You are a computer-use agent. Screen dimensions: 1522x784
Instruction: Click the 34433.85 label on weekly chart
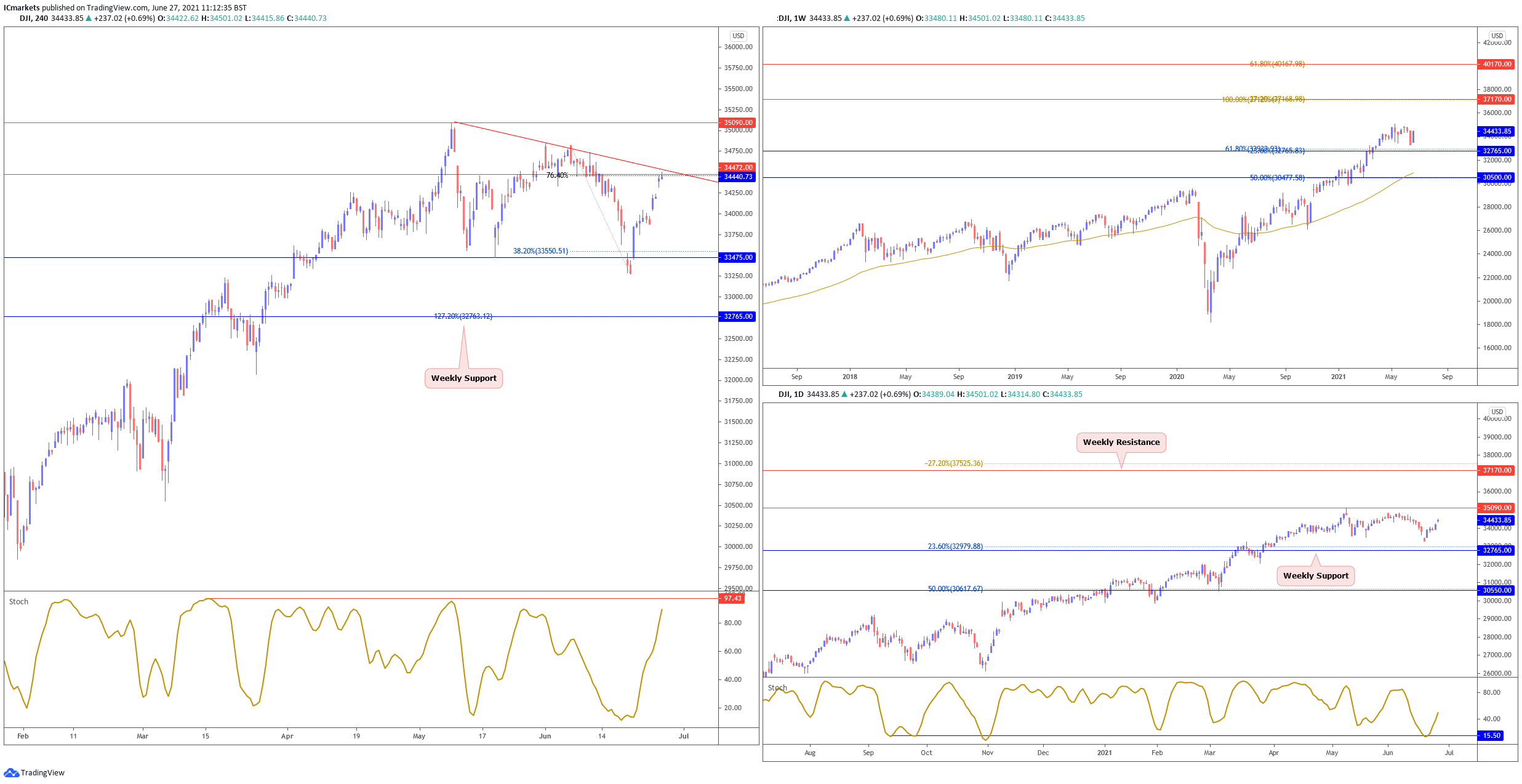tap(1496, 131)
